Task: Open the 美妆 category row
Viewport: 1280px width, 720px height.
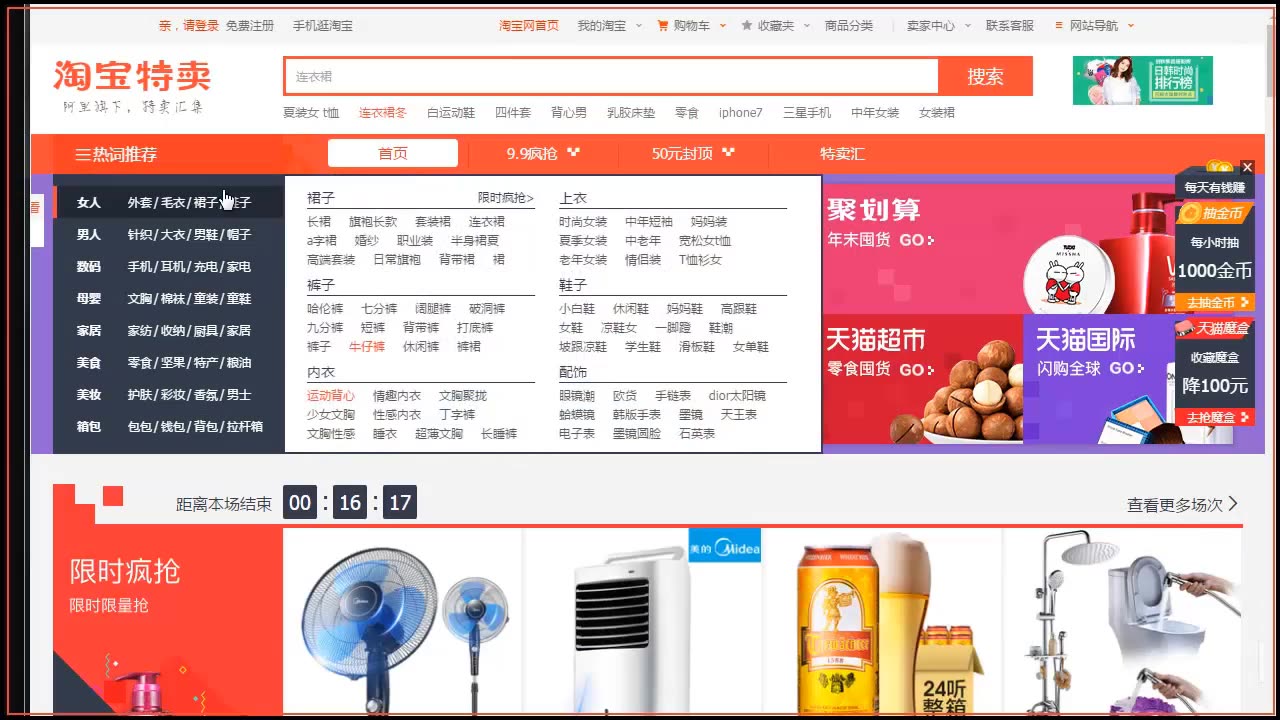Action: click(x=169, y=394)
